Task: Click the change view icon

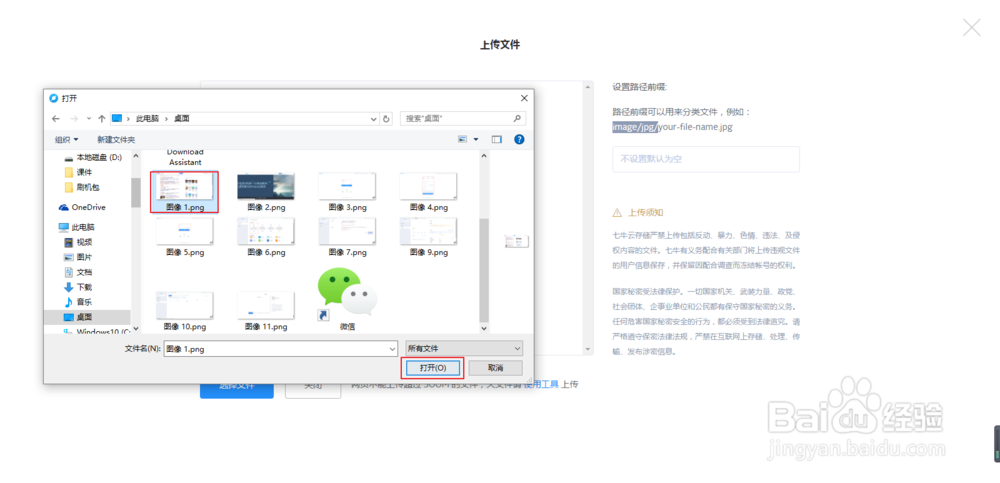Action: 462,139
